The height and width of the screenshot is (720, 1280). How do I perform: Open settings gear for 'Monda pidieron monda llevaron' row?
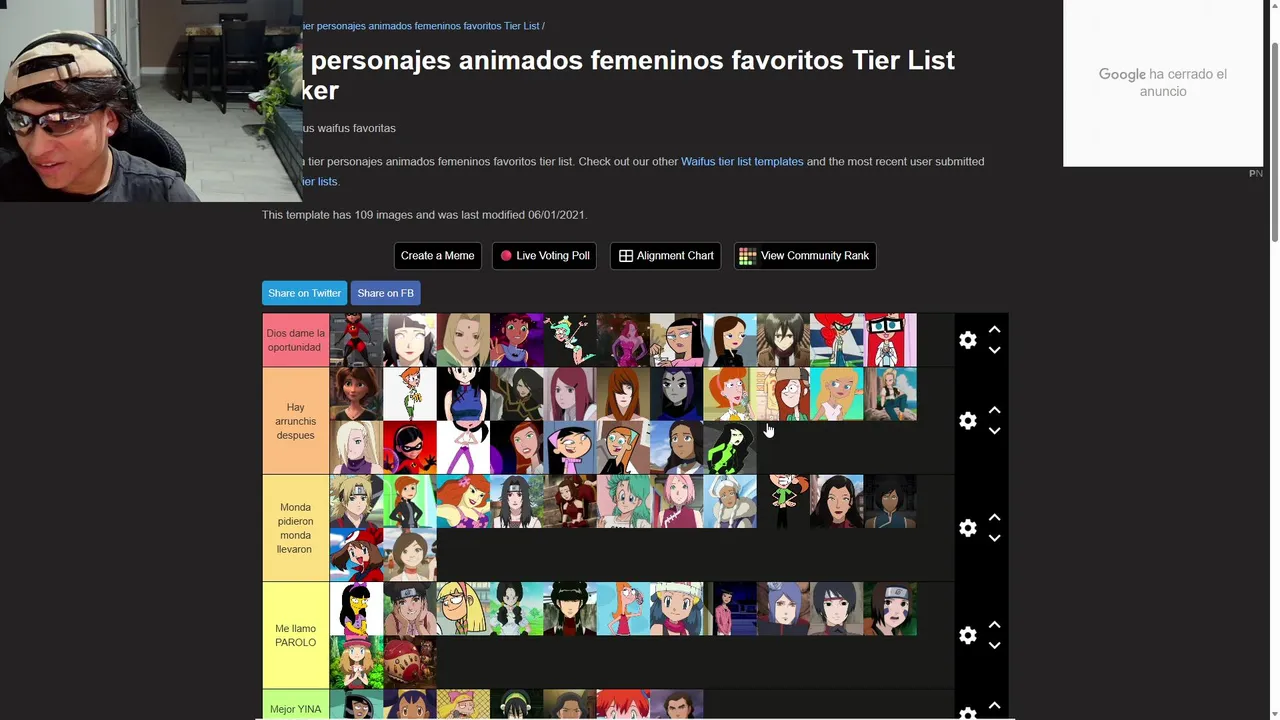(967, 528)
